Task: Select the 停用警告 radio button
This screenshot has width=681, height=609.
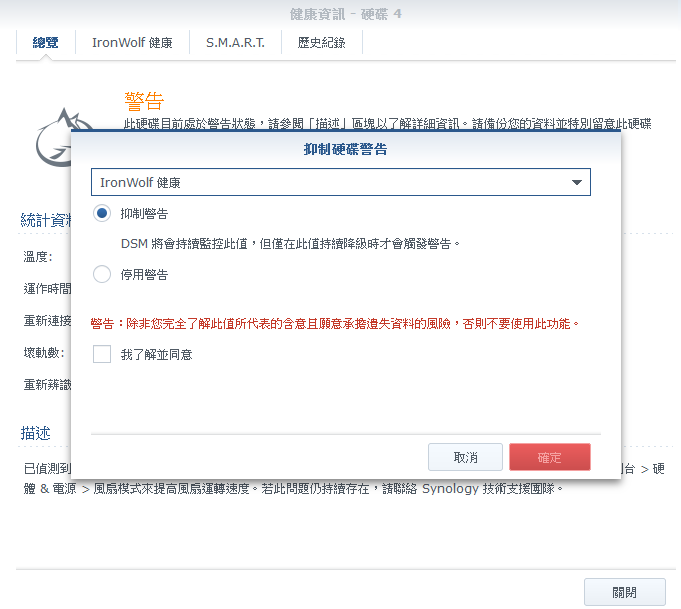Action: 102,274
